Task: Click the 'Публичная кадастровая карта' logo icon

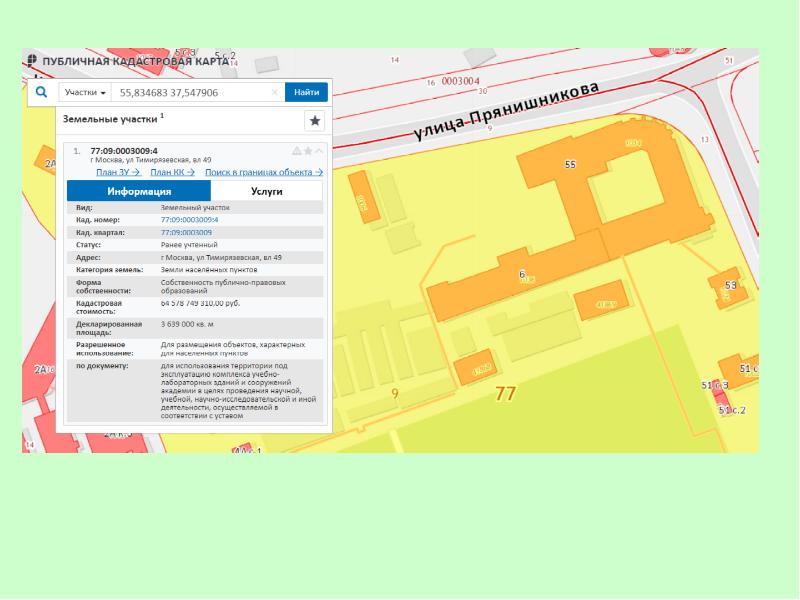Action: (32, 61)
